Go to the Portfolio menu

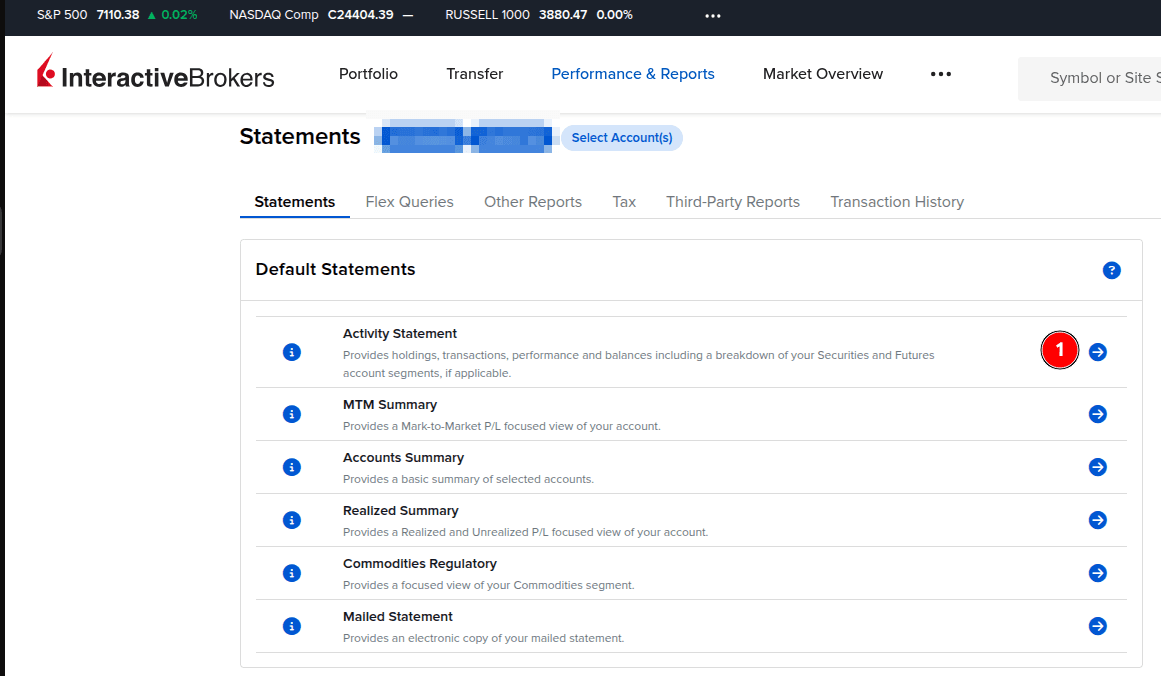point(368,74)
